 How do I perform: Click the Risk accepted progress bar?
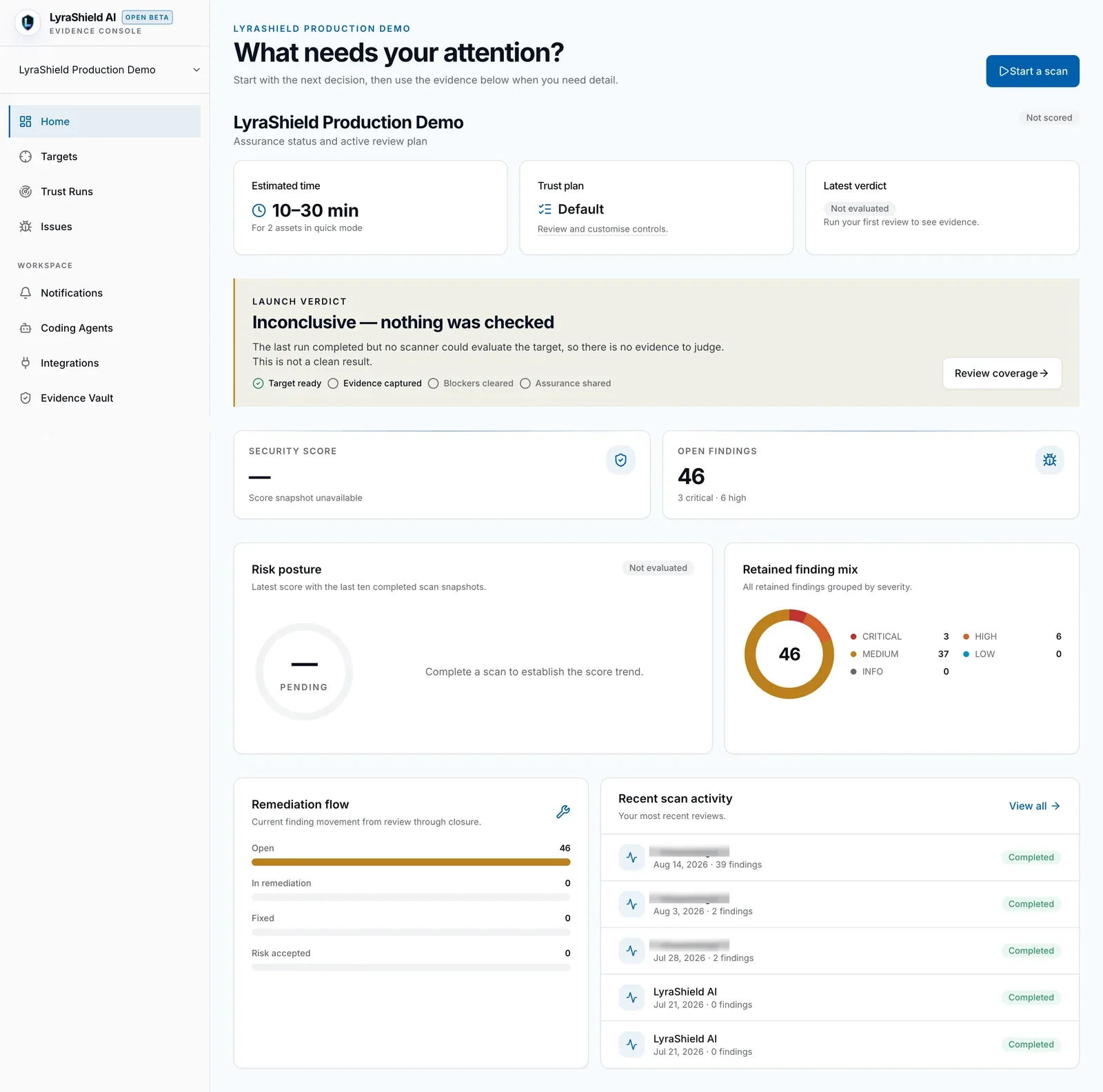[x=411, y=968]
